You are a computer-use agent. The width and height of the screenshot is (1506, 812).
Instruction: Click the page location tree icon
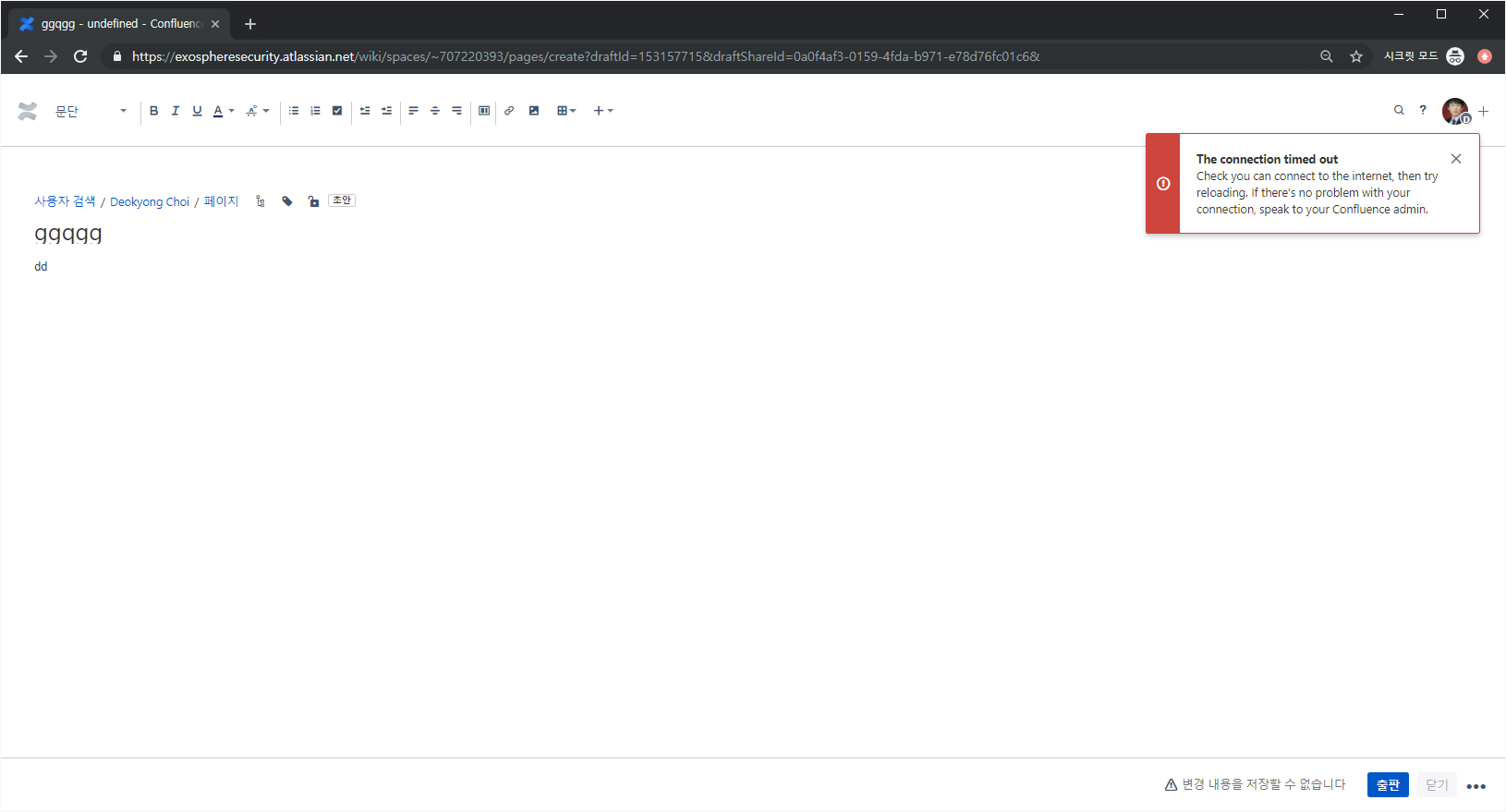261,201
